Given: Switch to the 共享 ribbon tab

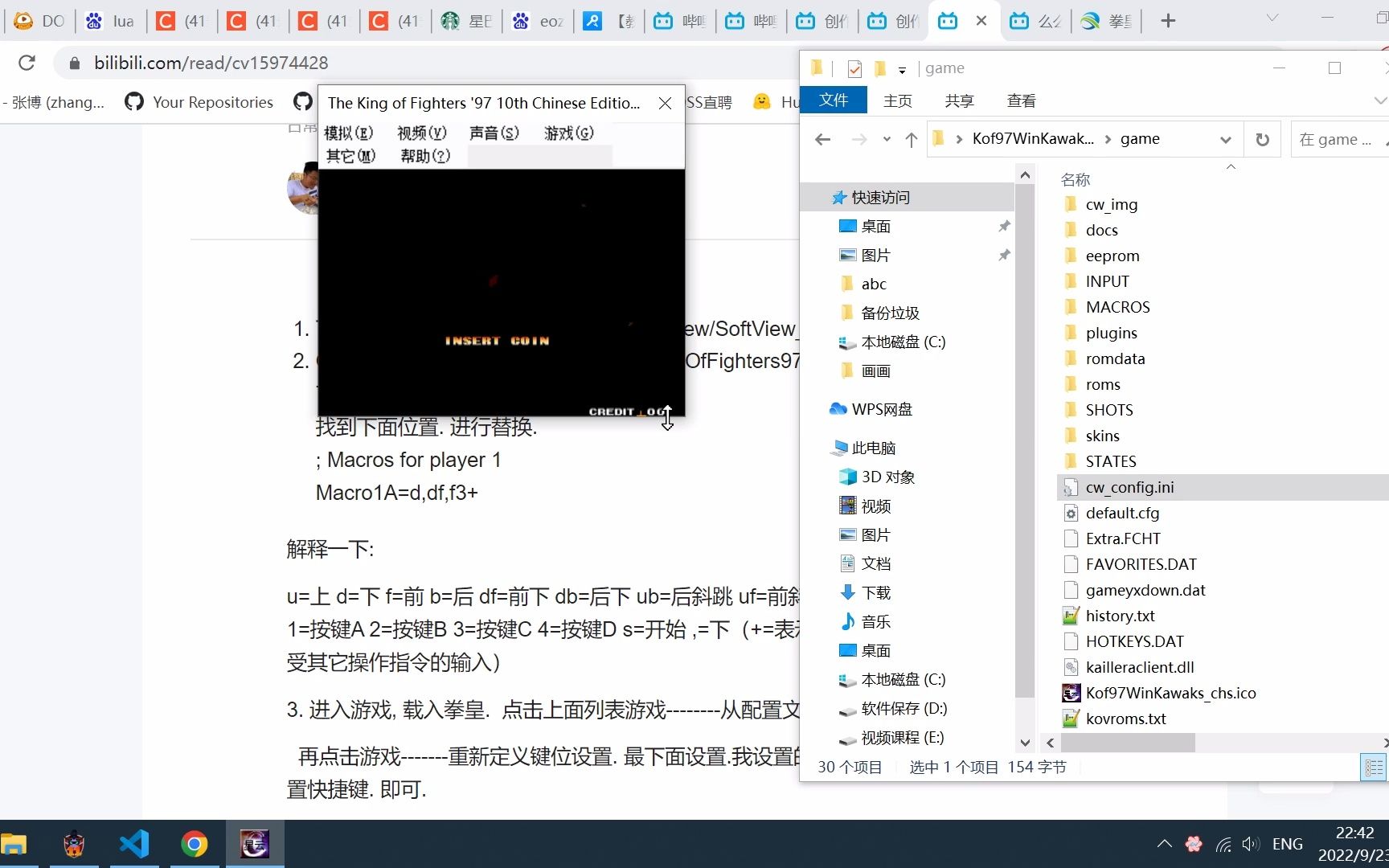Looking at the screenshot, I should [x=959, y=100].
